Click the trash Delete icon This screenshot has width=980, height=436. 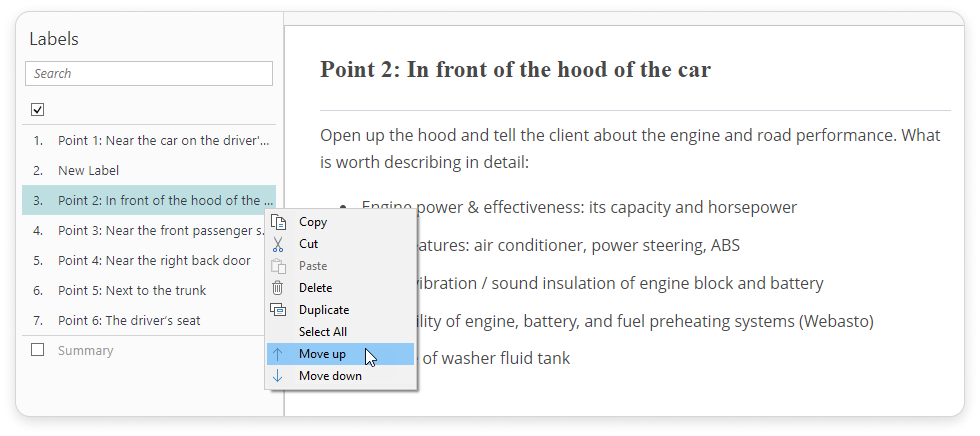point(278,288)
